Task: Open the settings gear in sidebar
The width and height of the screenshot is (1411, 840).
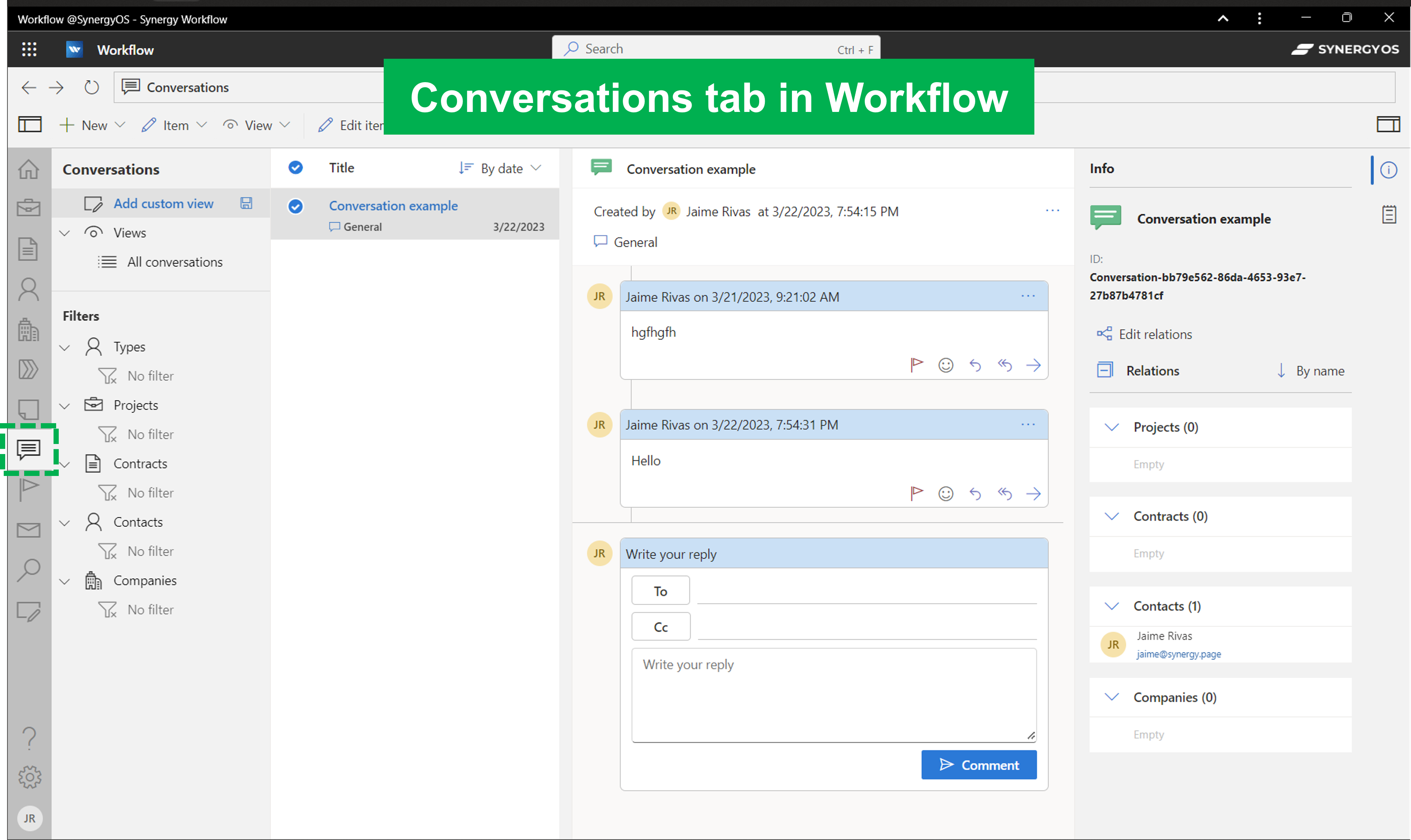Action: point(29,777)
